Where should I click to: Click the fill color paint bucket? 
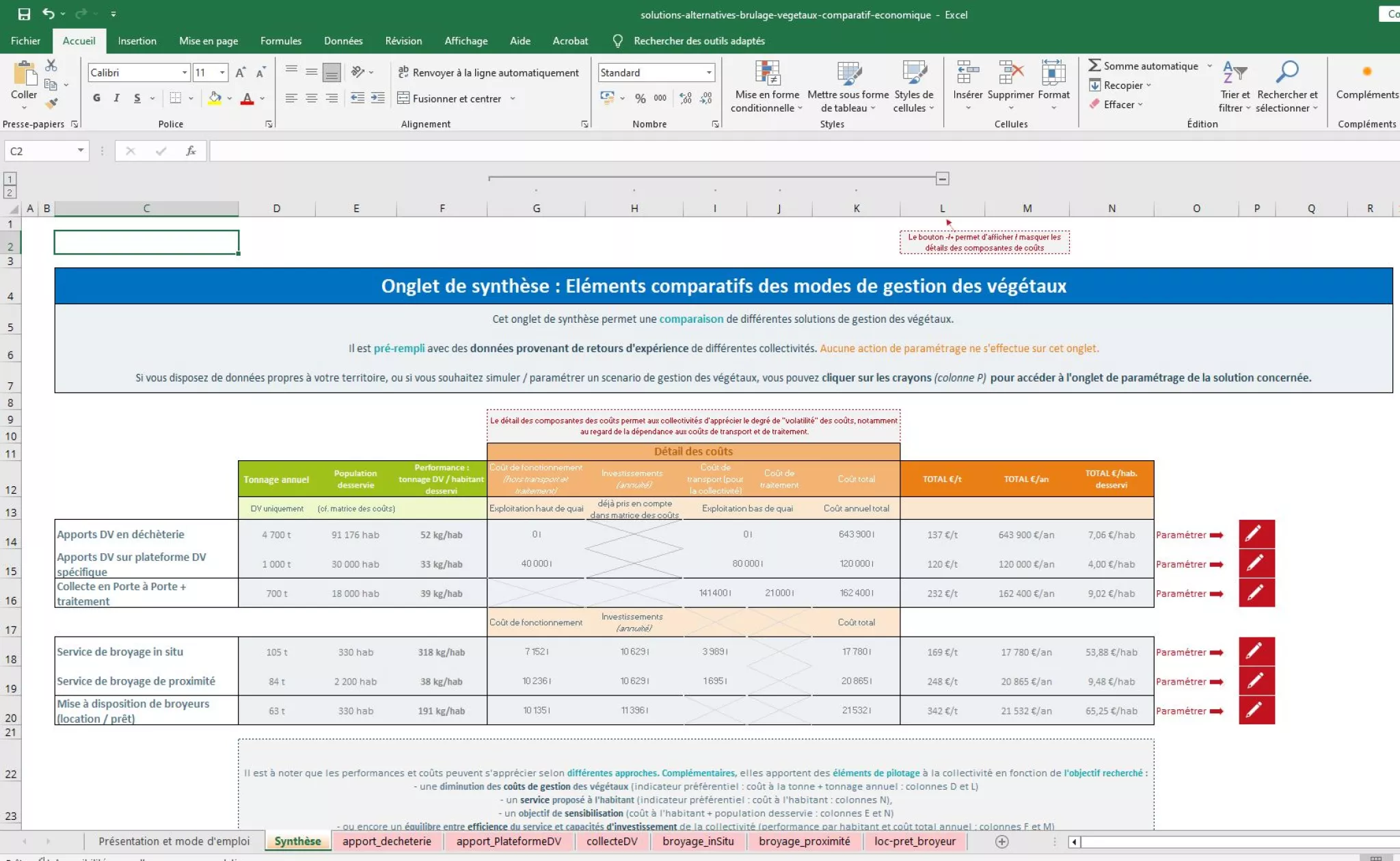(215, 98)
